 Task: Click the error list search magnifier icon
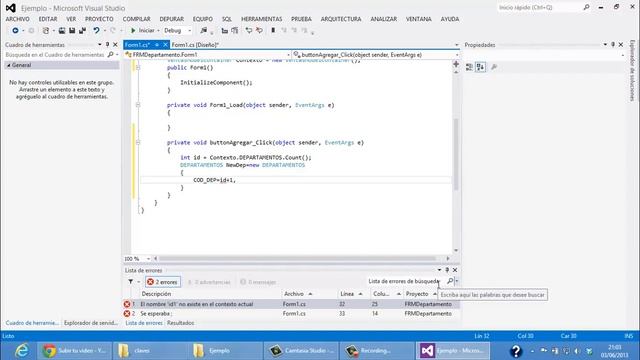click(x=450, y=281)
